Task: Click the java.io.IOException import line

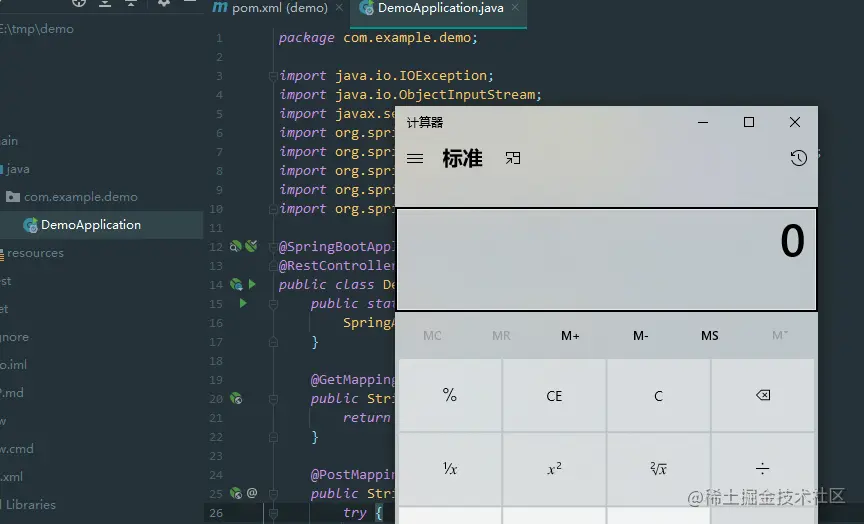Action: (x=386, y=75)
